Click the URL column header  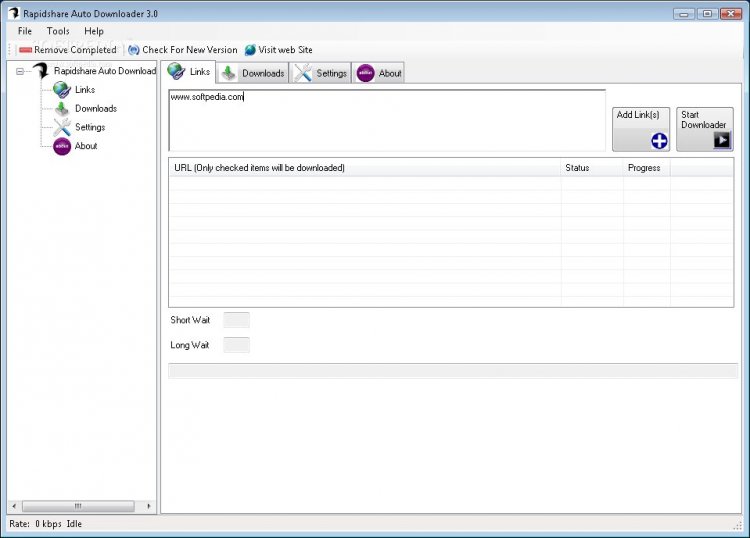point(365,168)
